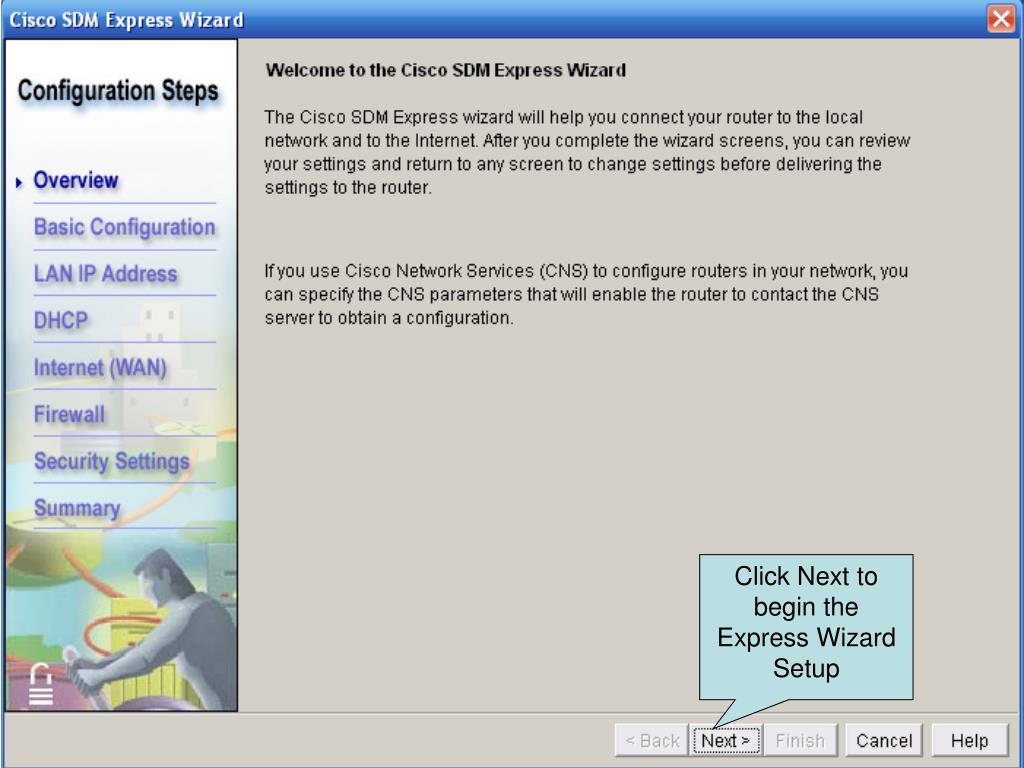Click the arrow marker beside Overview
The height and width of the screenshot is (768, 1024).
pos(19,182)
